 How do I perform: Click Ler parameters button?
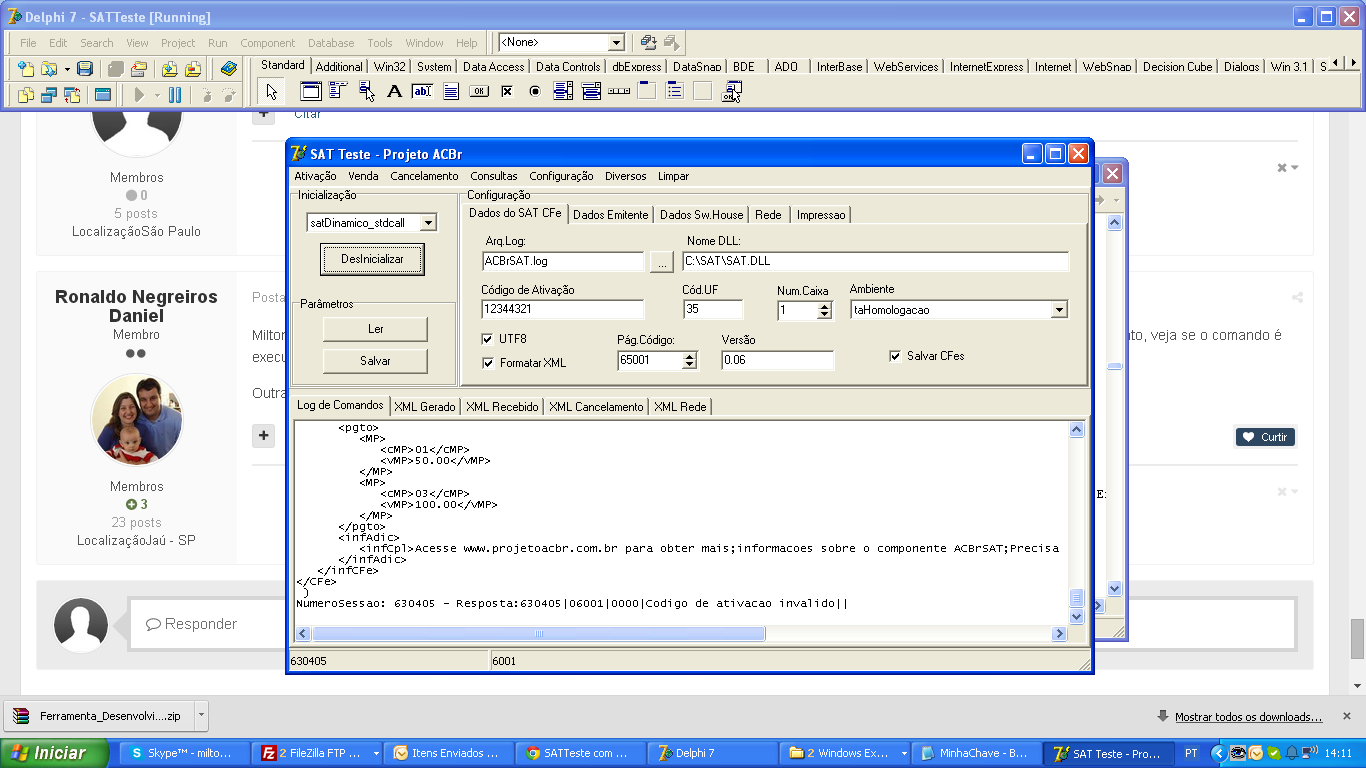point(375,329)
